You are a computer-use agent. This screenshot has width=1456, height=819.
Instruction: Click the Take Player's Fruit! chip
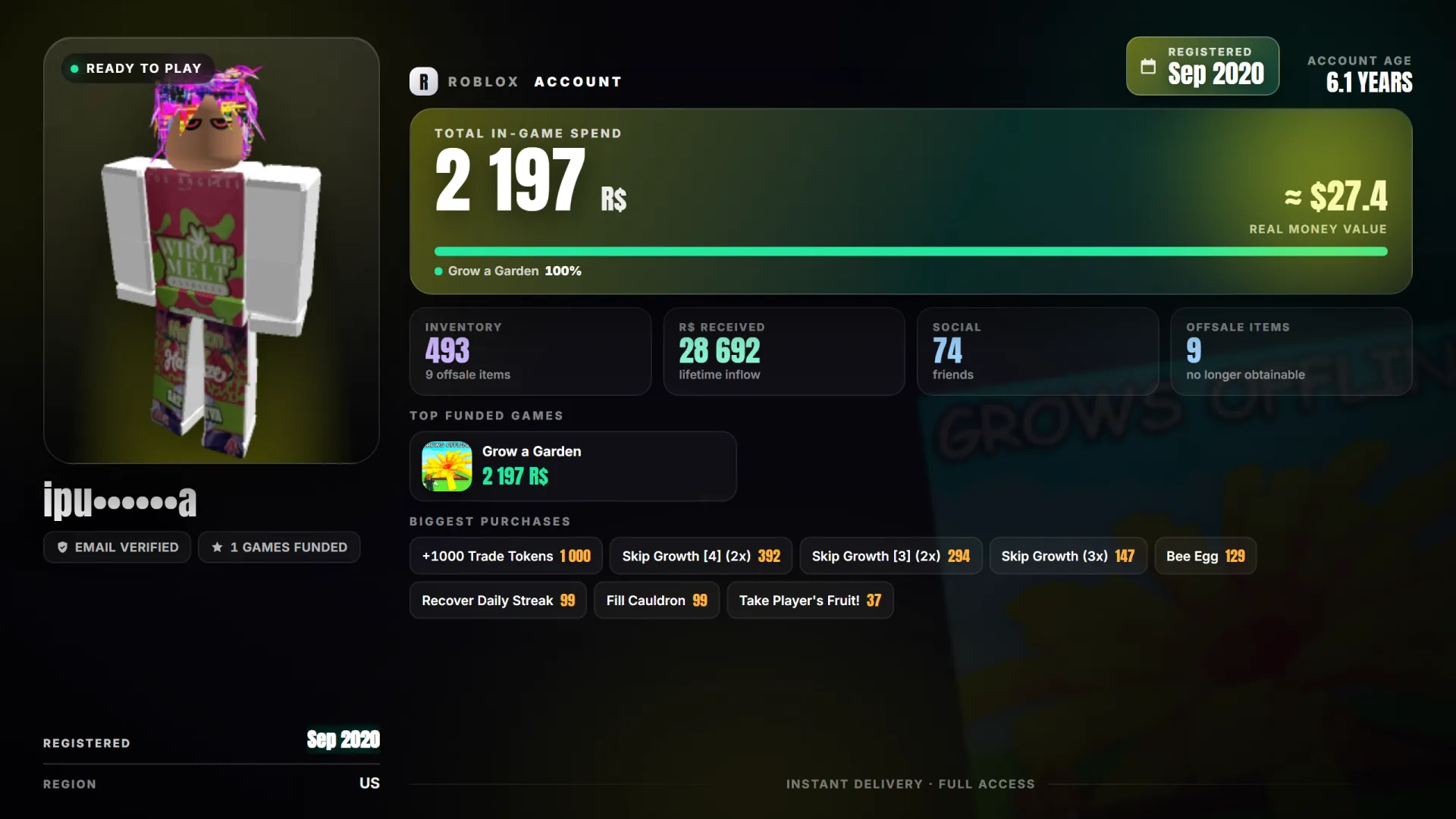tap(810, 601)
